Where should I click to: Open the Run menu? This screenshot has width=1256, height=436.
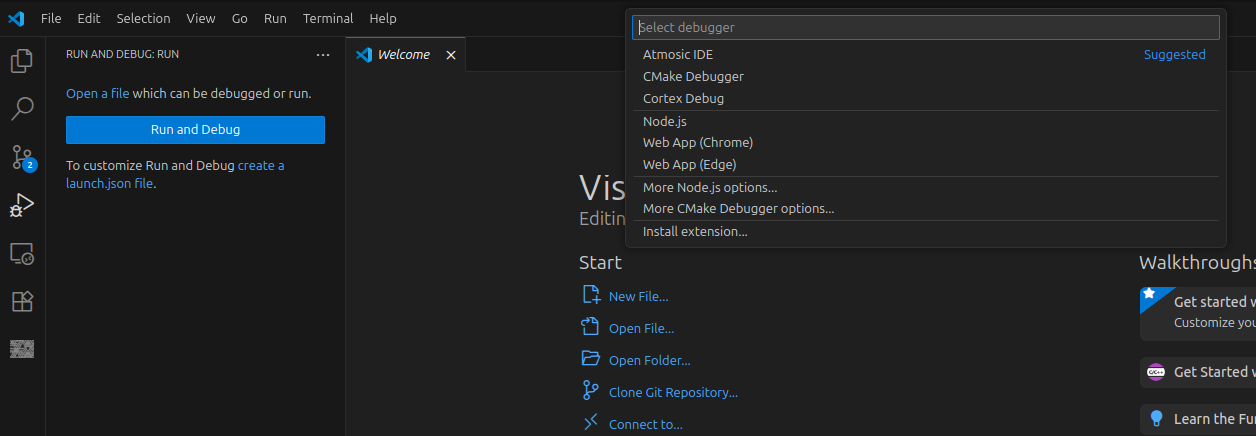[x=275, y=18]
